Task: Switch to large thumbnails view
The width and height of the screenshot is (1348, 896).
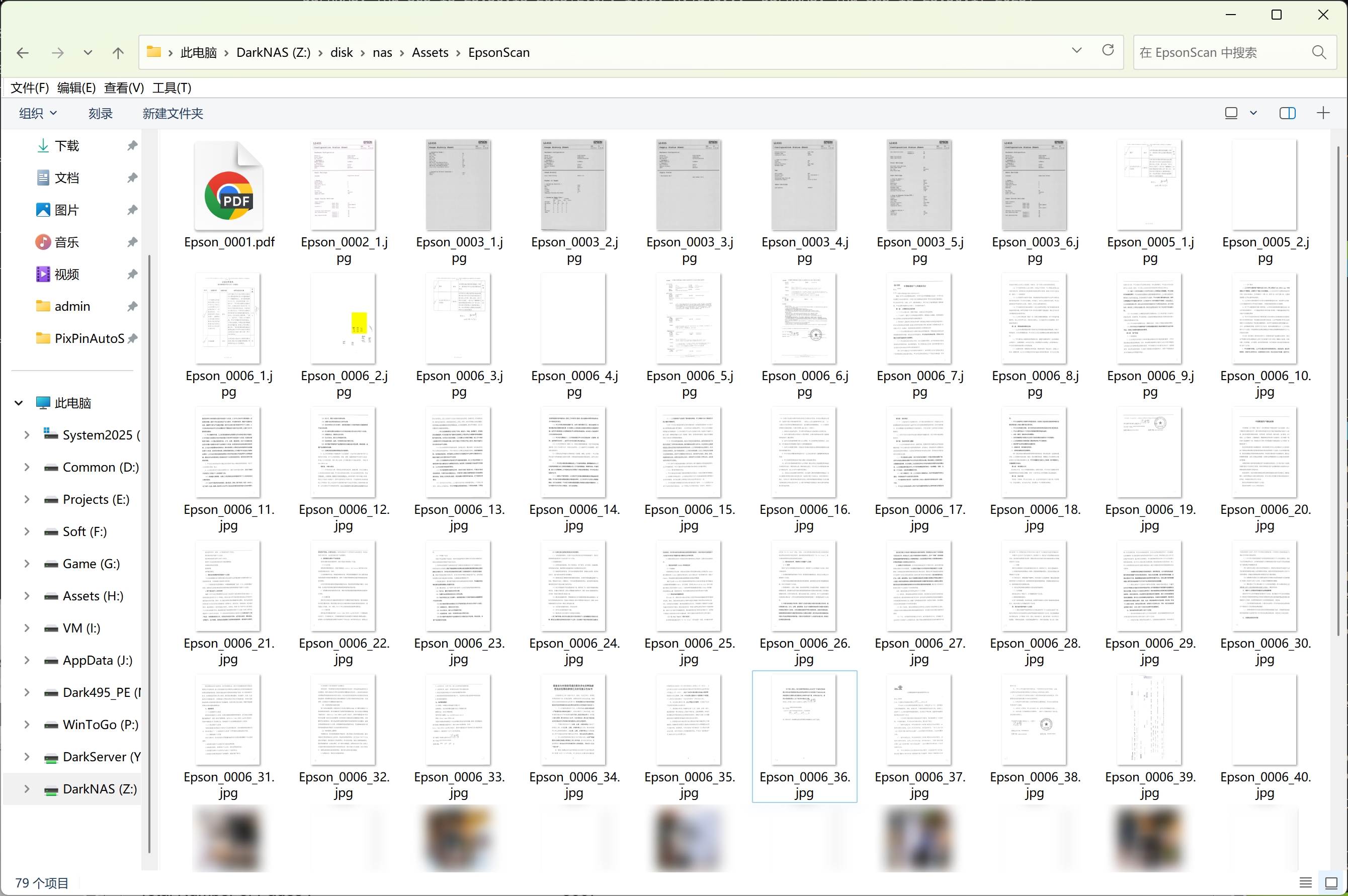Action: pyautogui.click(x=1331, y=882)
